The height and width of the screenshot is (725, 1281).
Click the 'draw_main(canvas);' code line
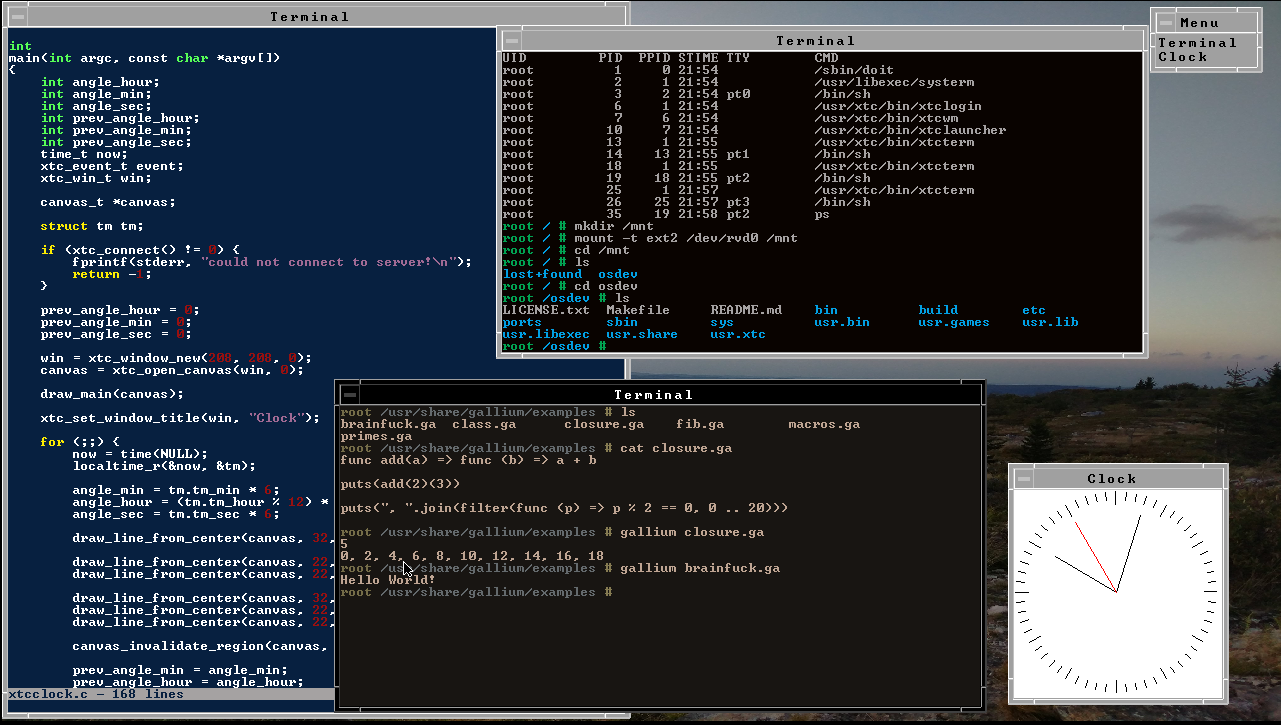pos(112,394)
